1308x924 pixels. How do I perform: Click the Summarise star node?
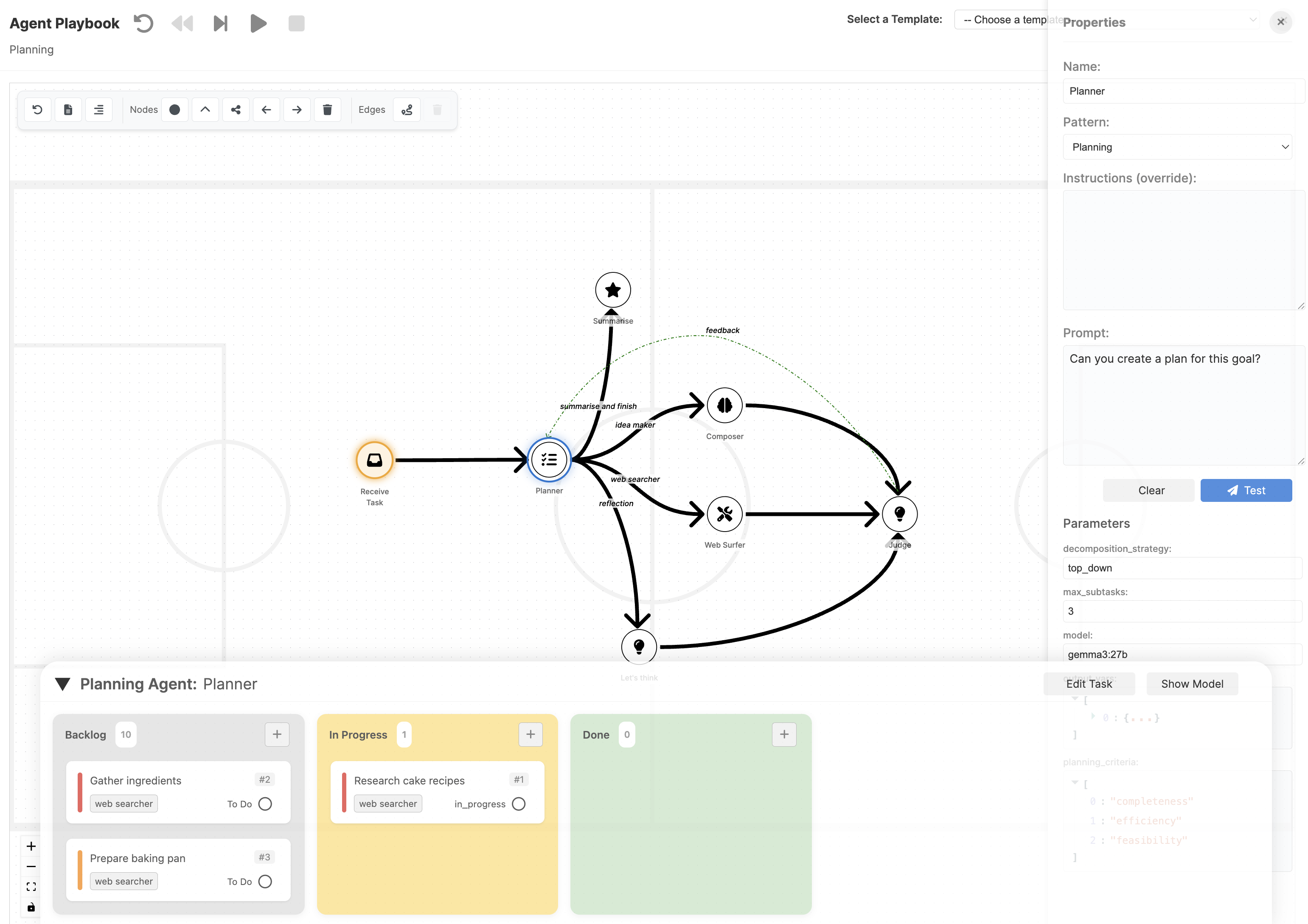tap(612, 290)
